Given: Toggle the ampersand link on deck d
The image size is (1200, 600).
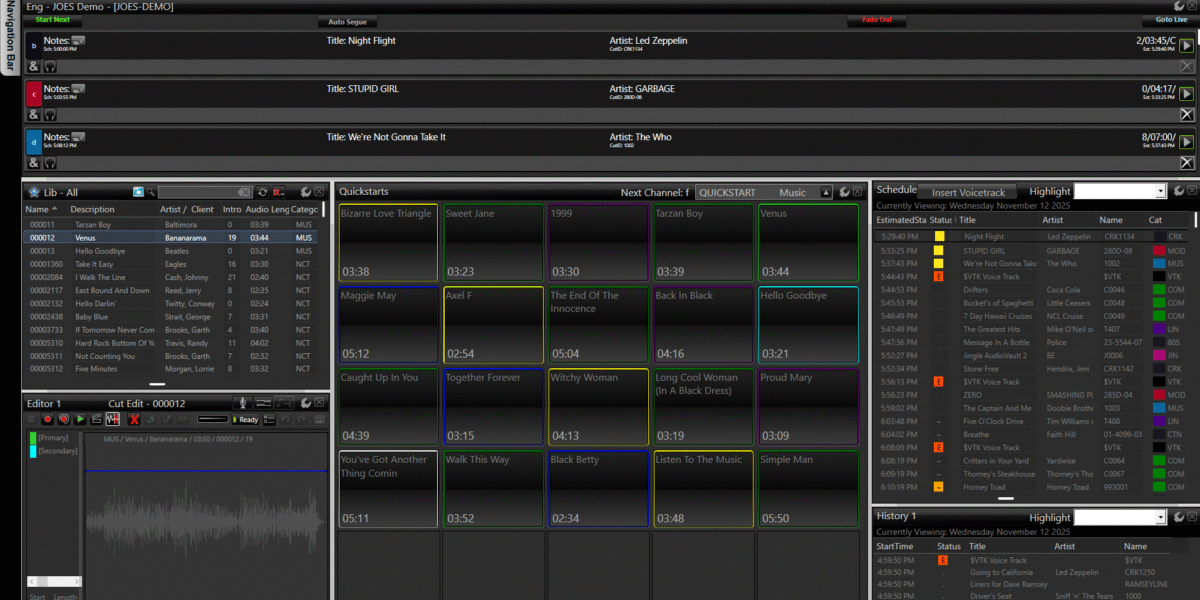Looking at the screenshot, I should coord(33,163).
